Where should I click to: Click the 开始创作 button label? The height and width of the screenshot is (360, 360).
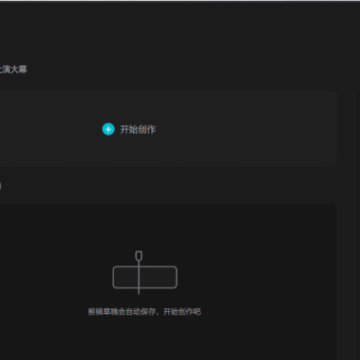[x=138, y=129]
